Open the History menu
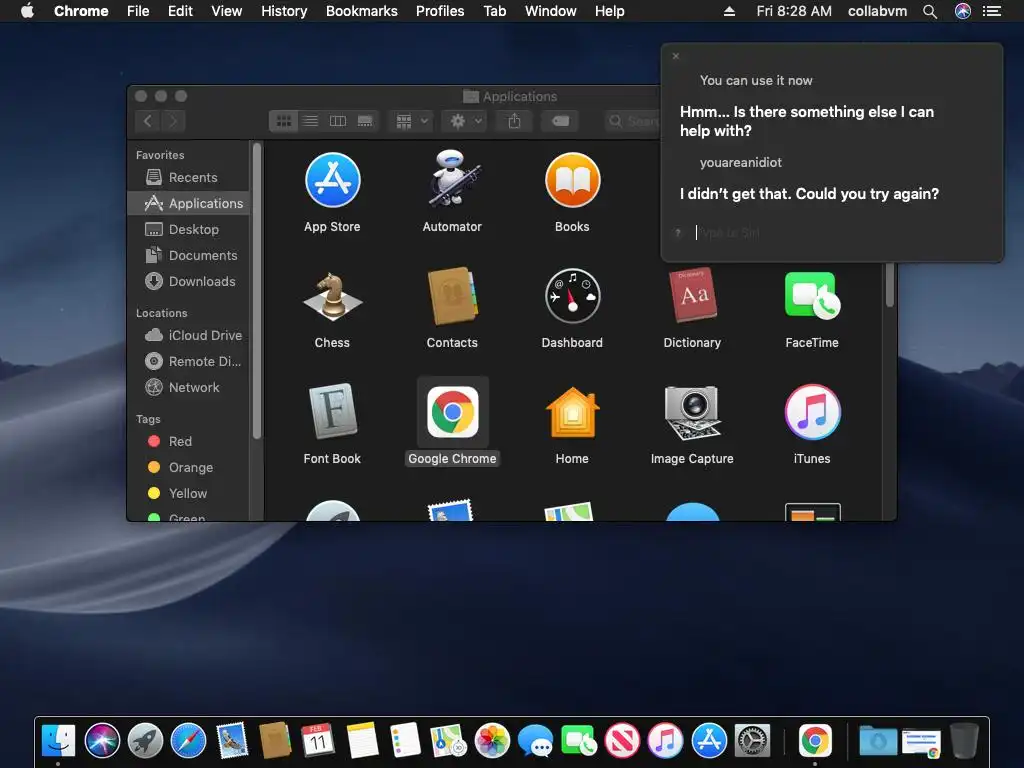Viewport: 1024px width, 768px height. [284, 11]
